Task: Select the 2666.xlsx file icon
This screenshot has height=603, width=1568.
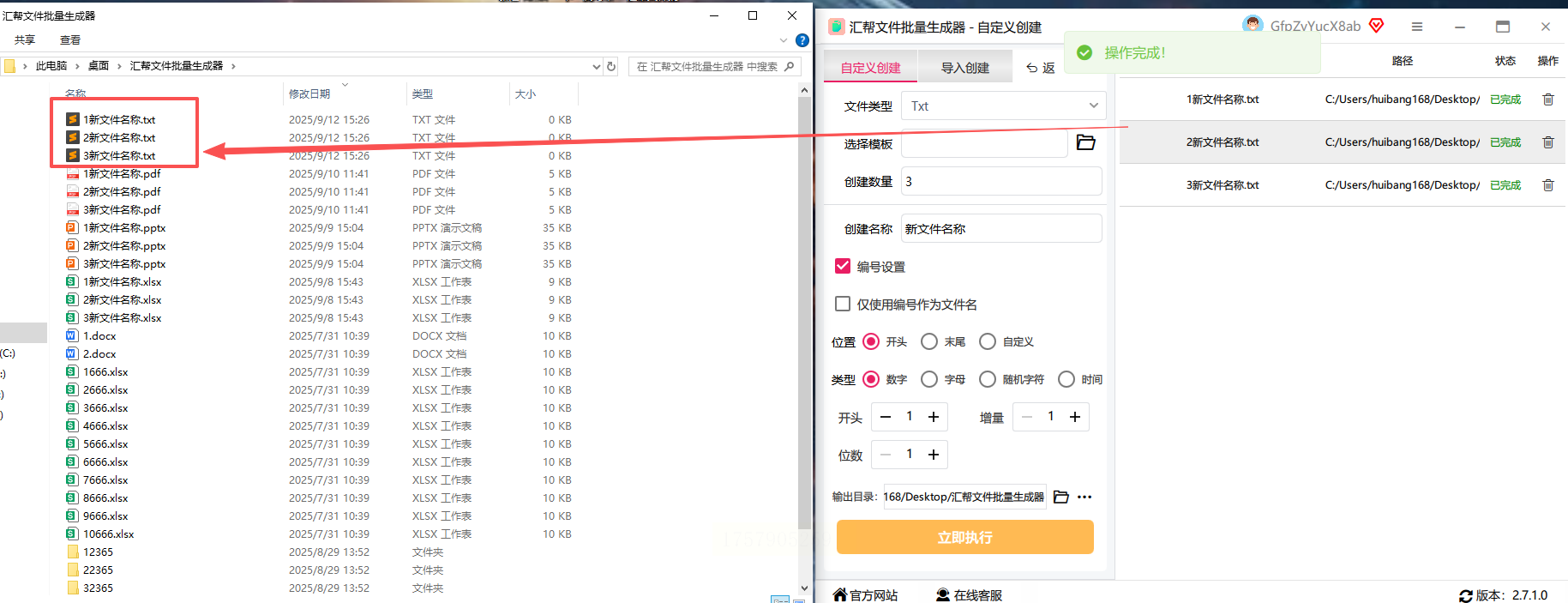Action: coord(73,389)
